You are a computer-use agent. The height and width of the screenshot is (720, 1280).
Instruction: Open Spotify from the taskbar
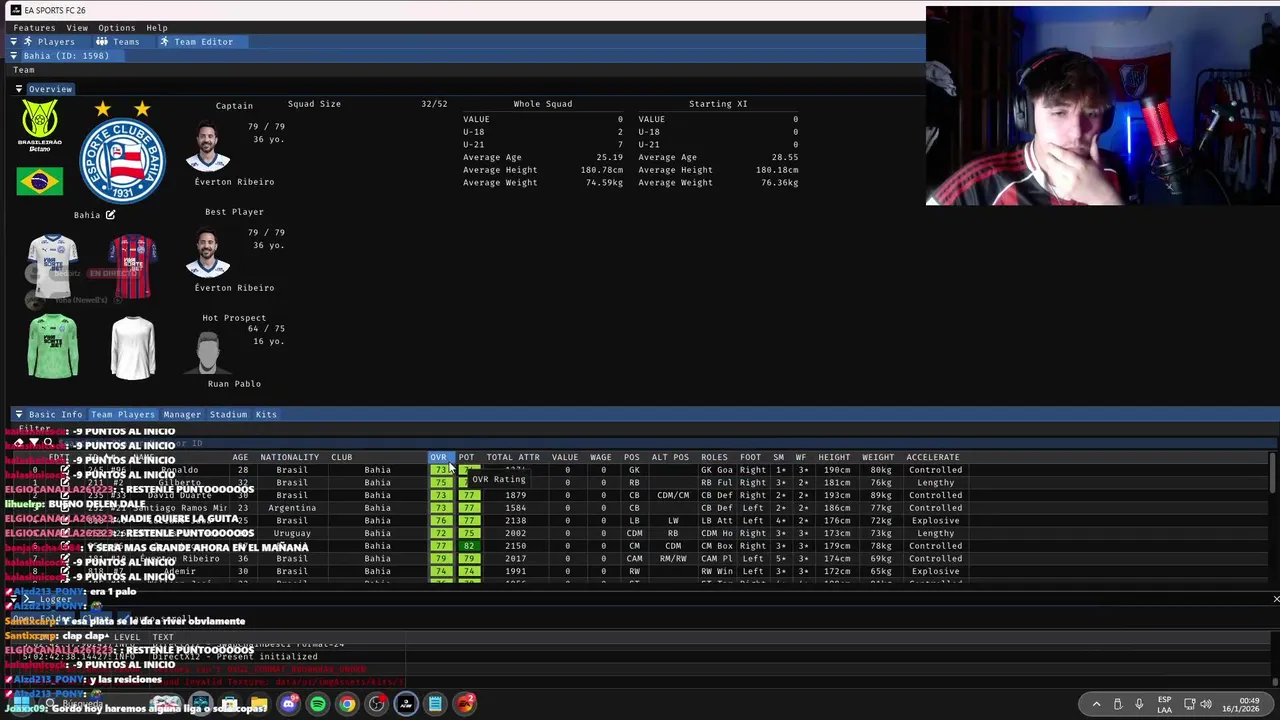[318, 704]
